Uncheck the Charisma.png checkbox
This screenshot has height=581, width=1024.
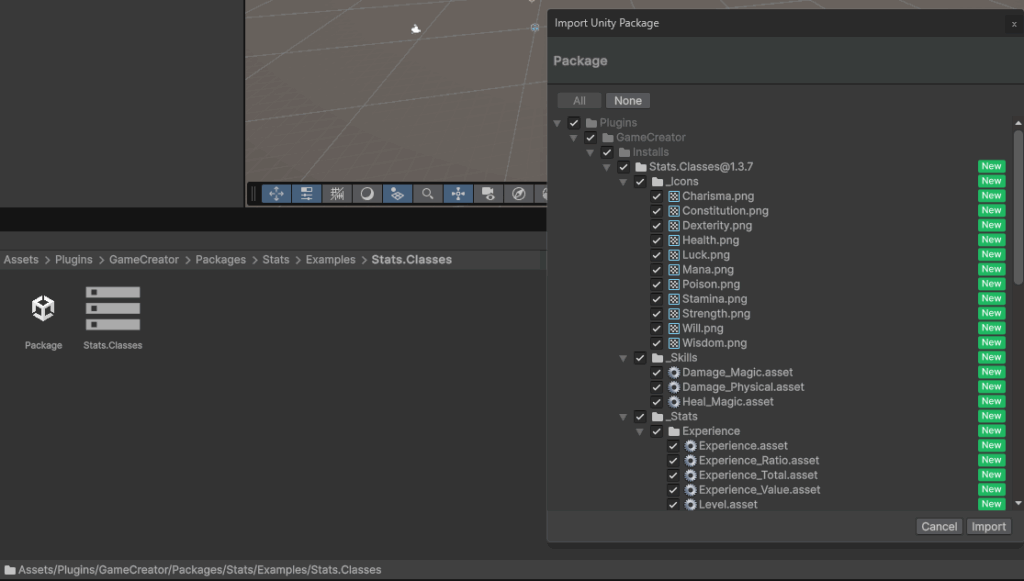point(656,196)
